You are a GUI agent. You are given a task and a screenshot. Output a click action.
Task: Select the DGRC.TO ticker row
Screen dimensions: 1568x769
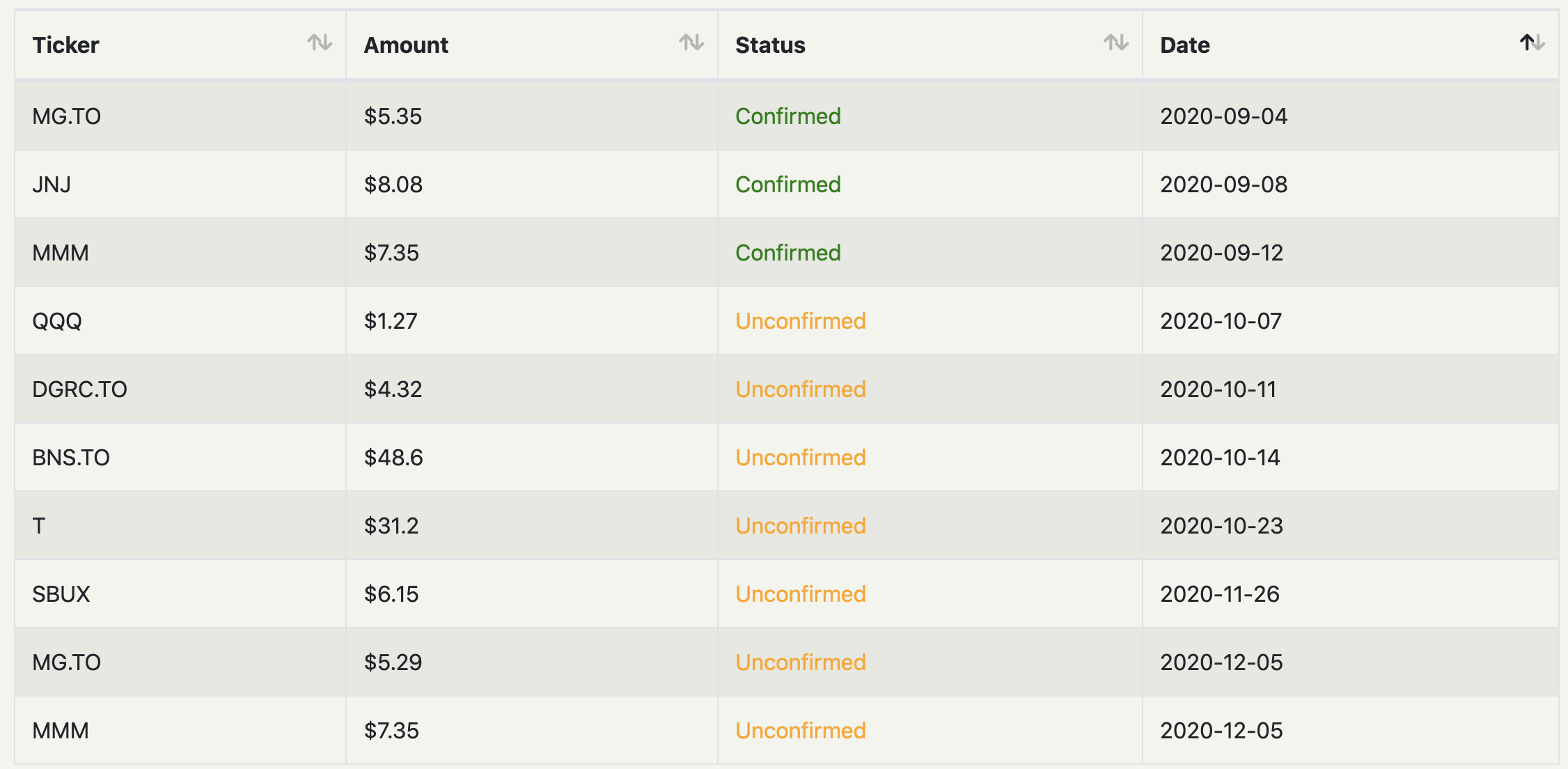79,389
